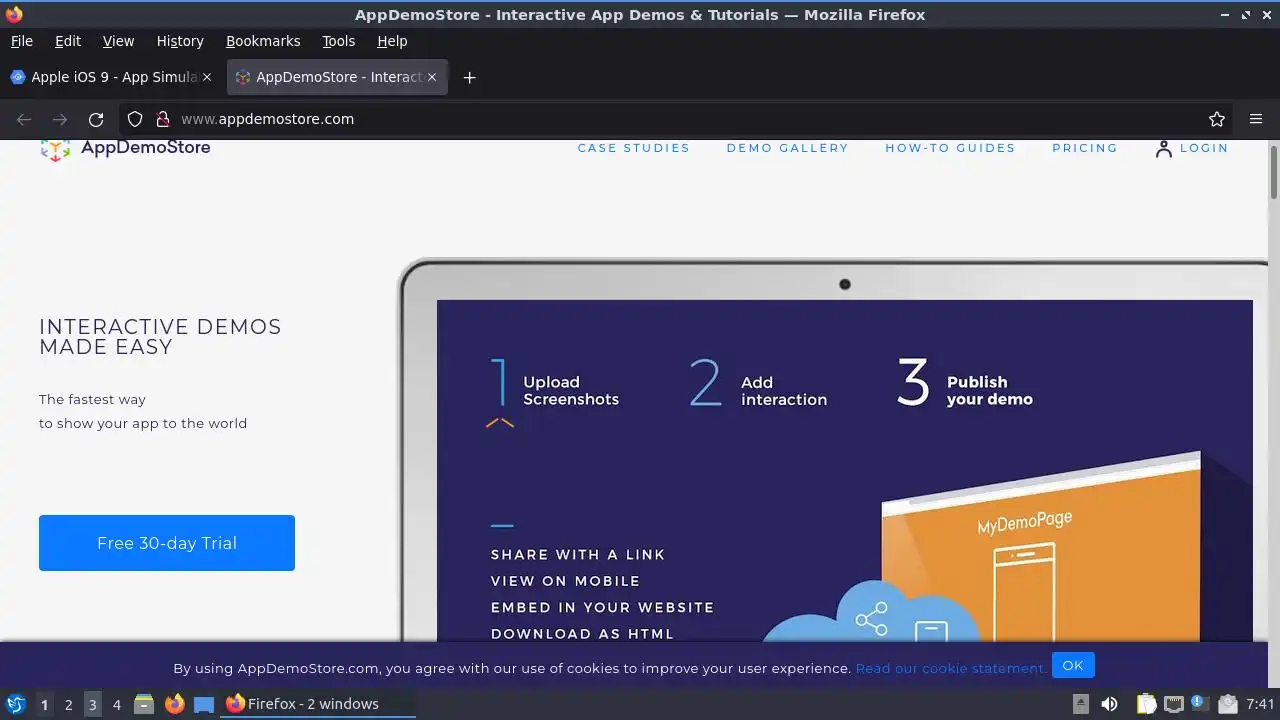Screen dimensions: 1280x720
Task: Click the LOGIN link text
Action: coord(1204,148)
